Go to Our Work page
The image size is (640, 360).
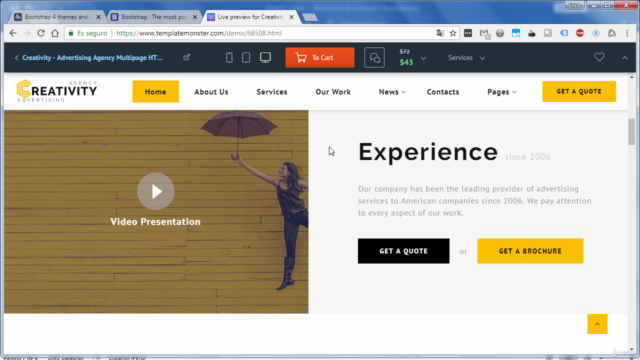pyautogui.click(x=333, y=92)
